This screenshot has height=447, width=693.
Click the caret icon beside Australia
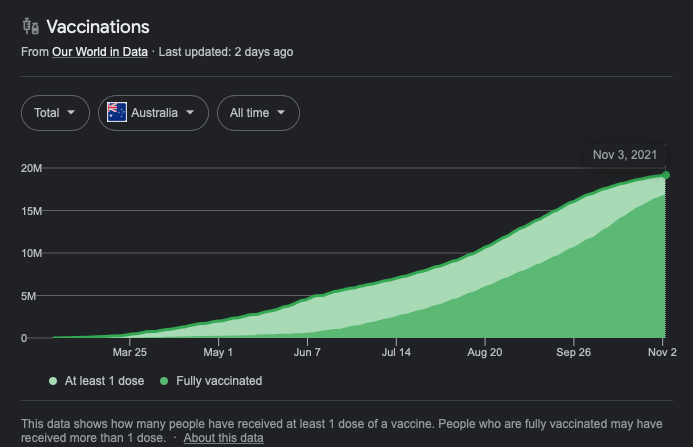tap(190, 113)
